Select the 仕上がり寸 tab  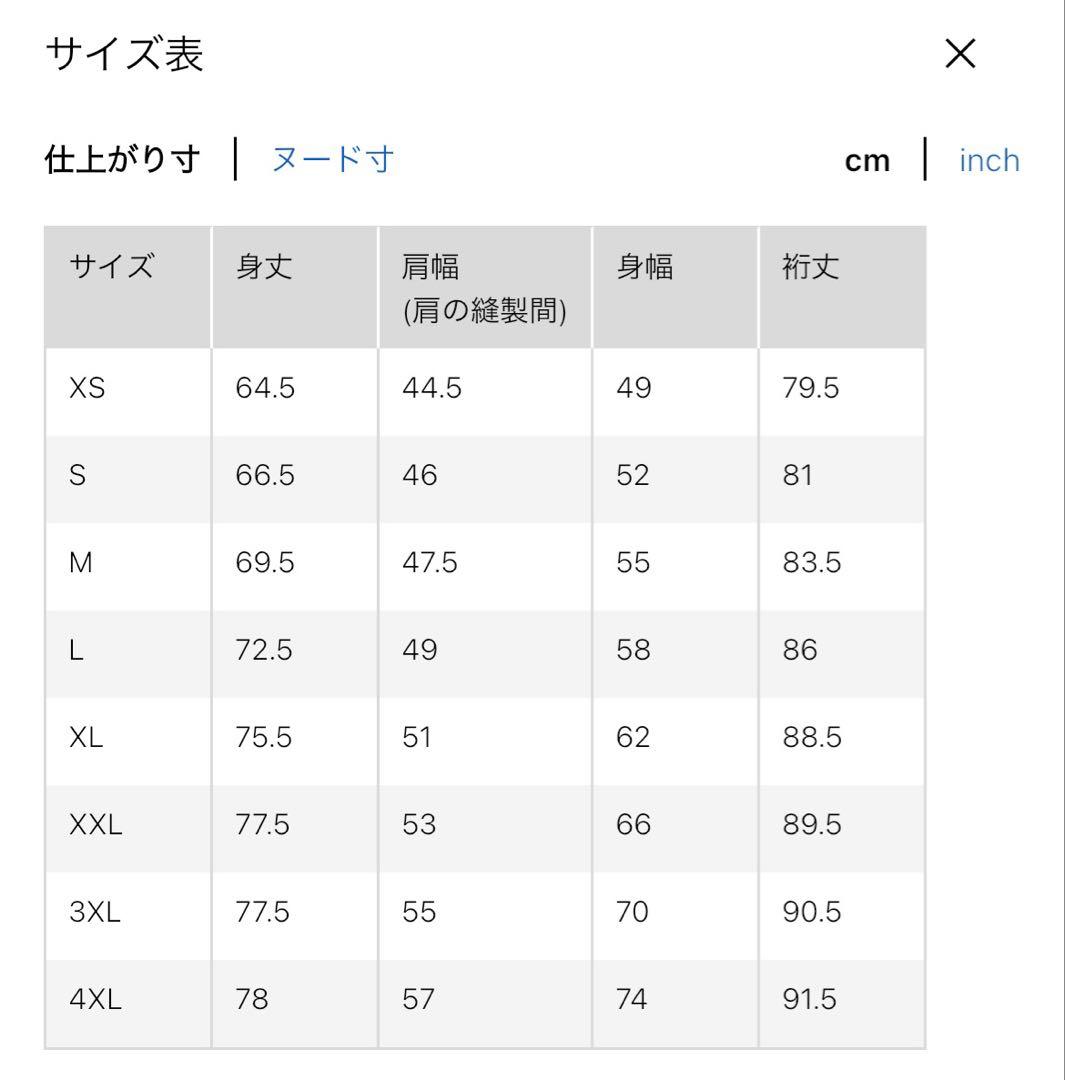click(123, 159)
